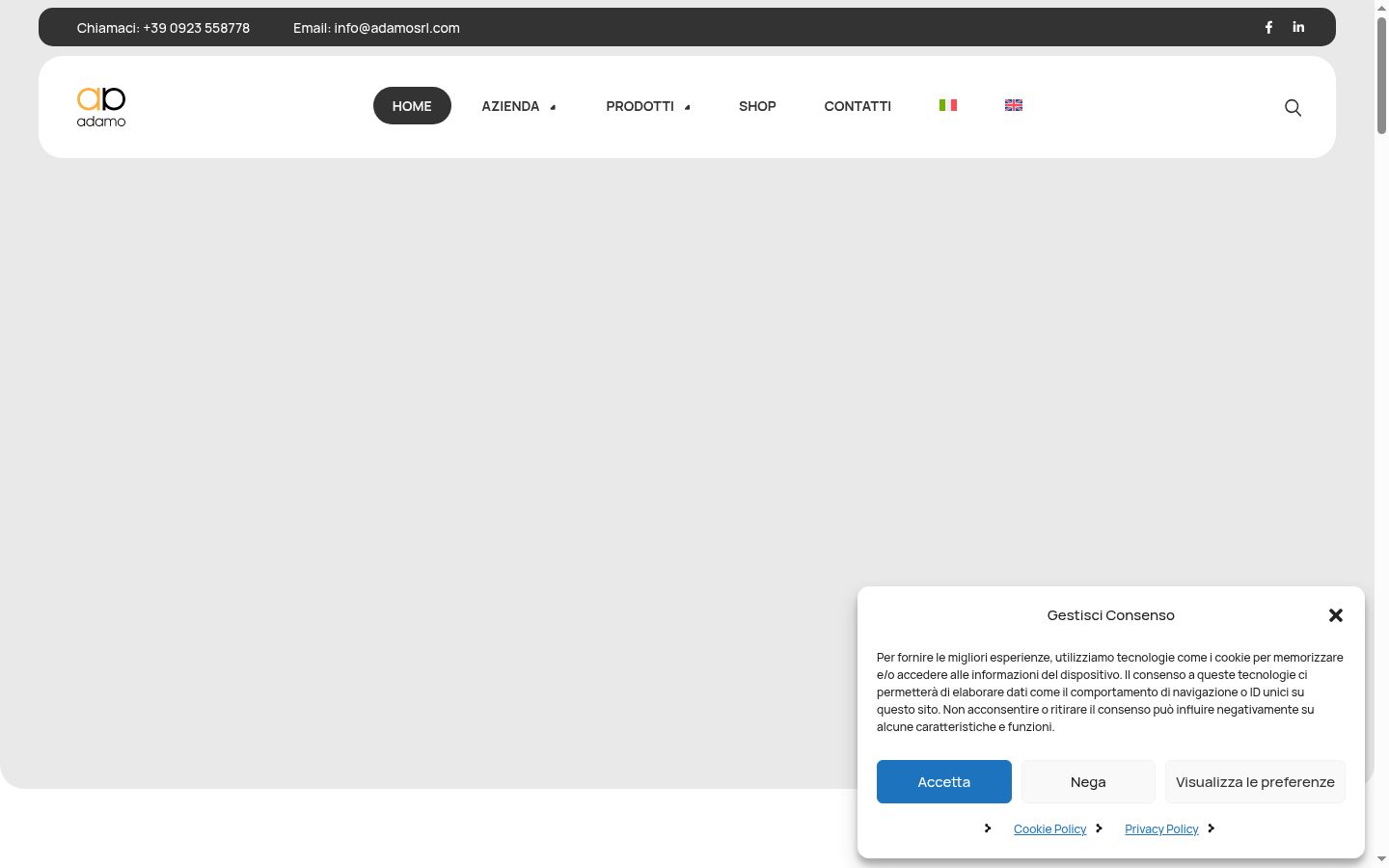Switch language with UK flag
Viewport: 1389px width, 868px height.
click(x=1014, y=105)
